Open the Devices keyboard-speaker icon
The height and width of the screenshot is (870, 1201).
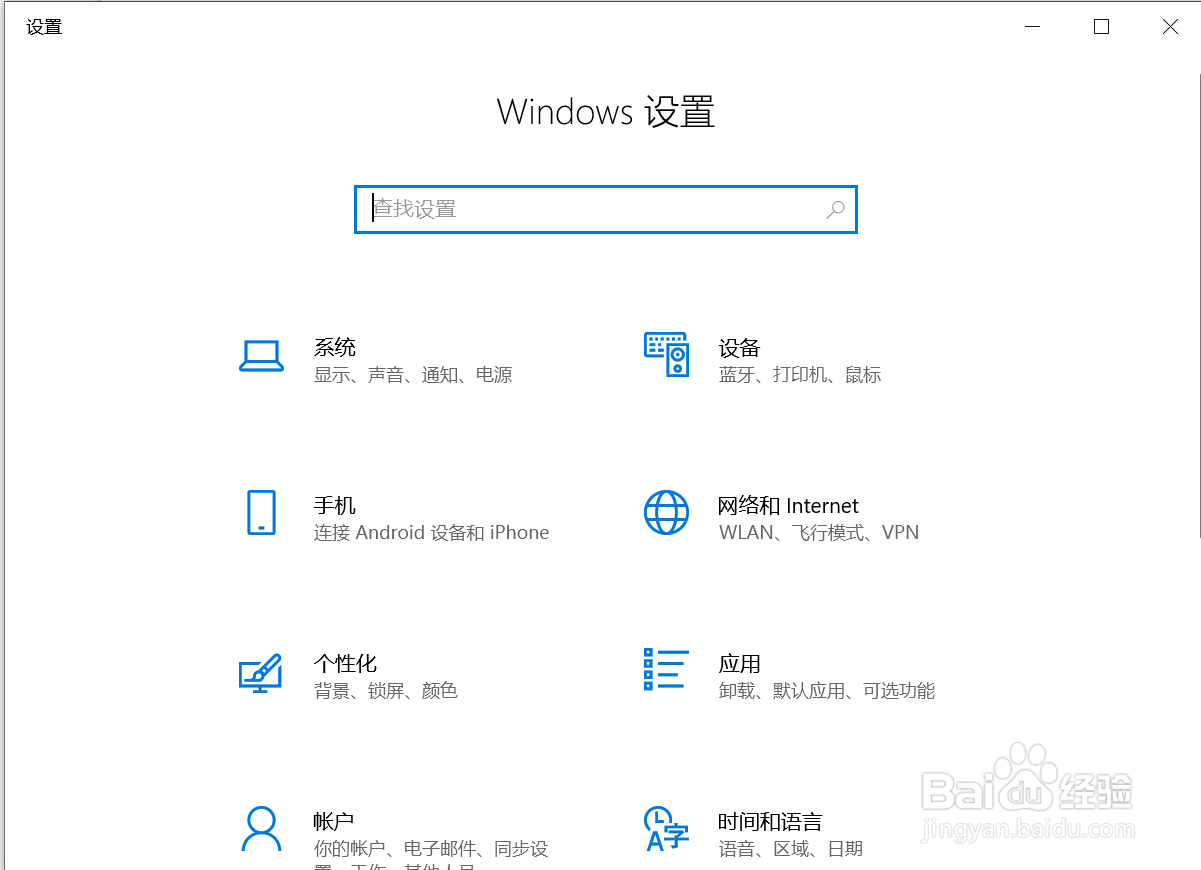(667, 354)
